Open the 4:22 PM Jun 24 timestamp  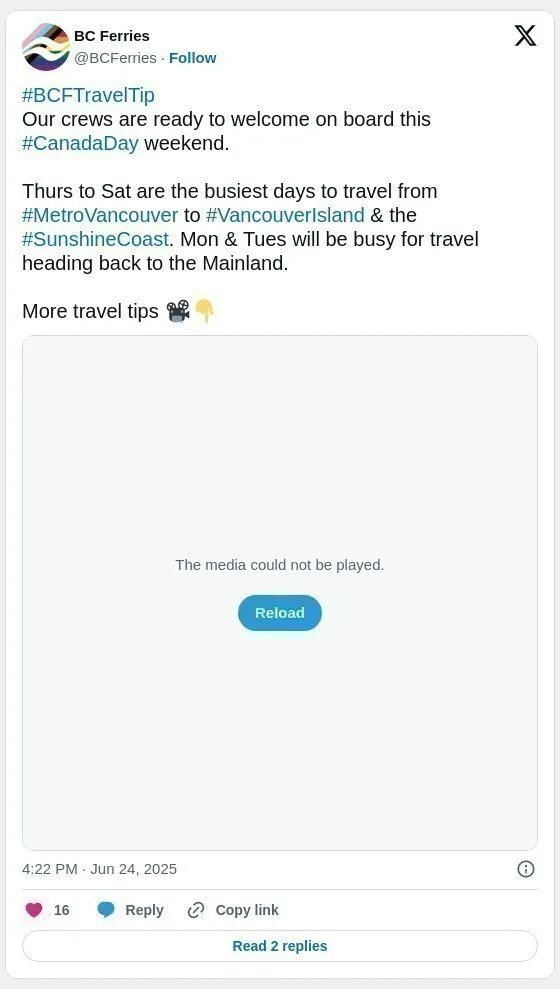click(x=100, y=869)
